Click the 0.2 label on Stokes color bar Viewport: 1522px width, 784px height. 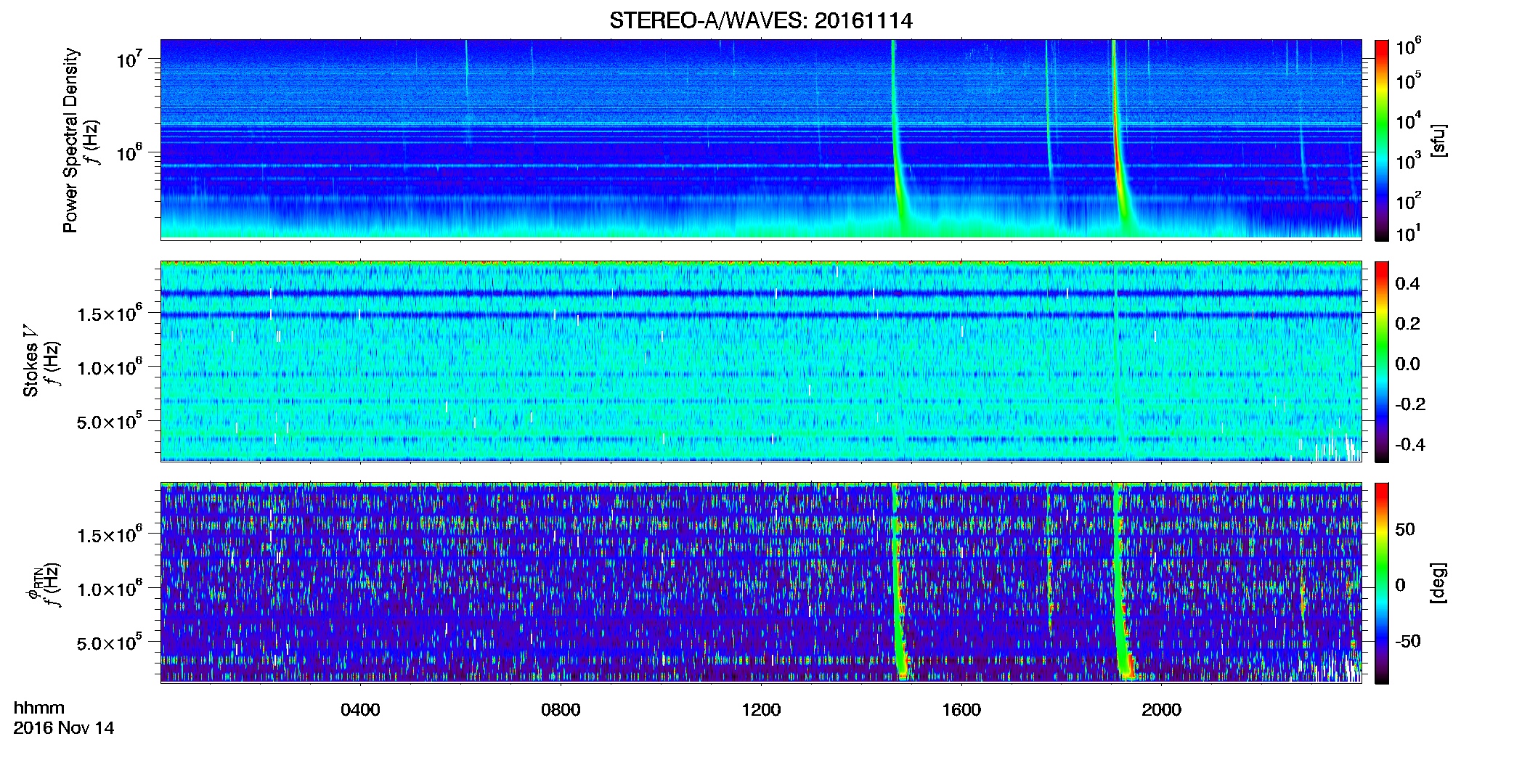(x=1407, y=323)
